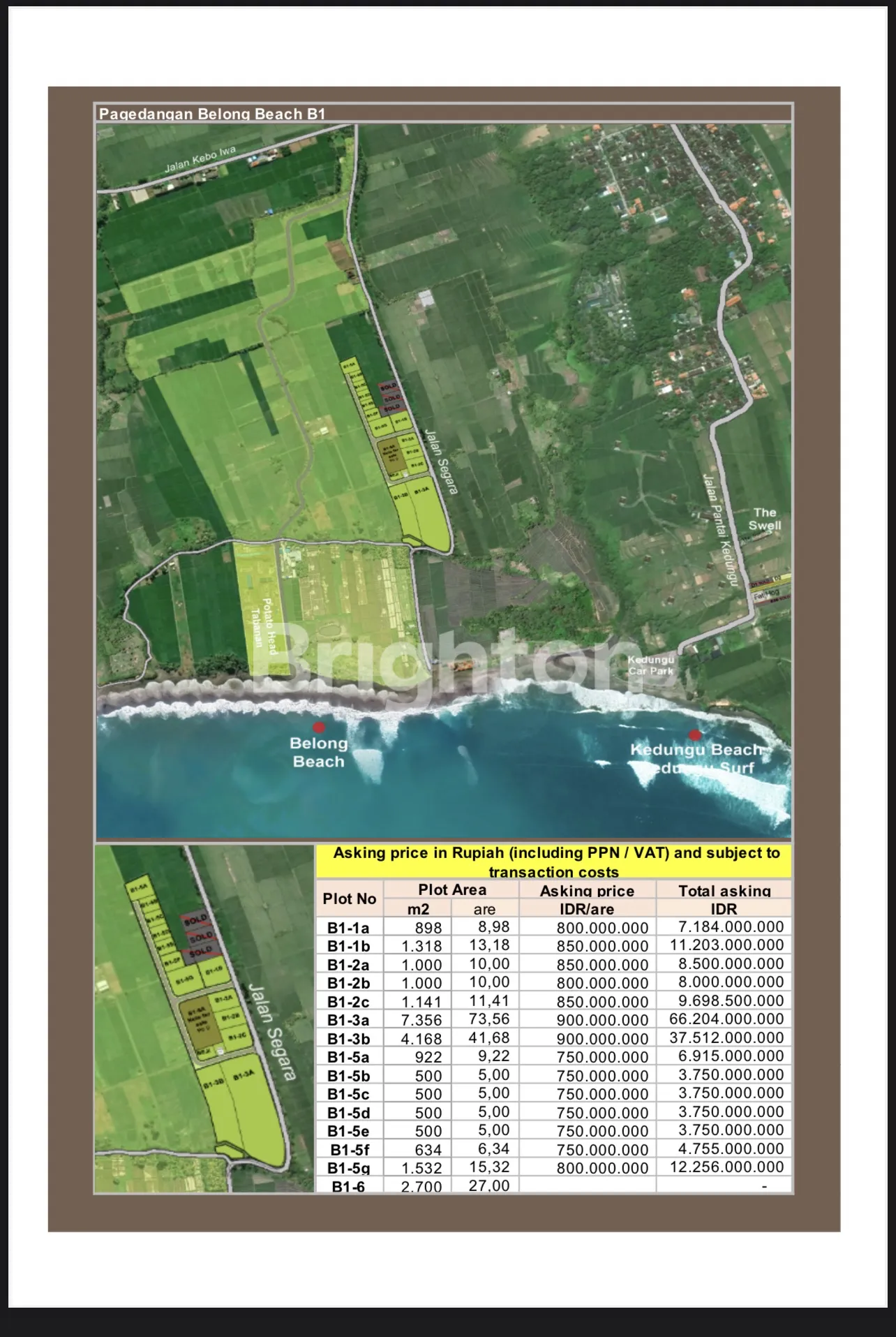This screenshot has width=896, height=1337.
Task: Click Jalan Segara label in the inset map
Action: point(272,1032)
